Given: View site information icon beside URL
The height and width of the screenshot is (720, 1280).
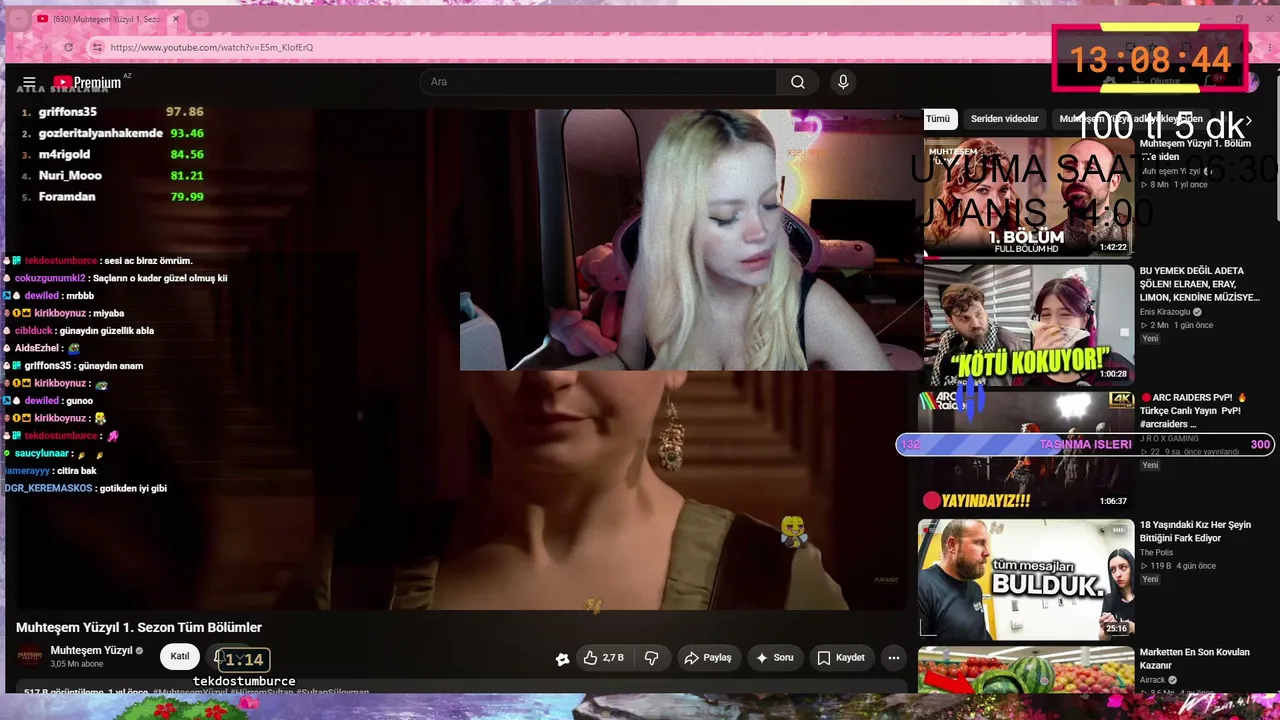Looking at the screenshot, I should coord(97,47).
